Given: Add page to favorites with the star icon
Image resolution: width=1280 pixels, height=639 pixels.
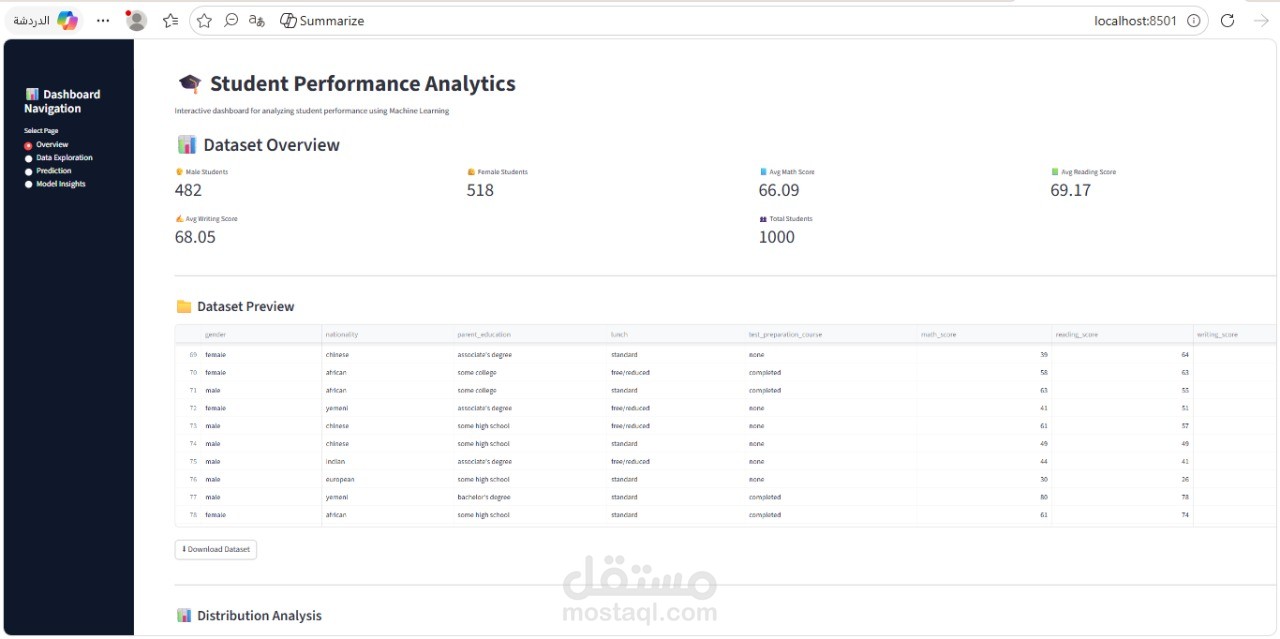Looking at the screenshot, I should tap(204, 20).
